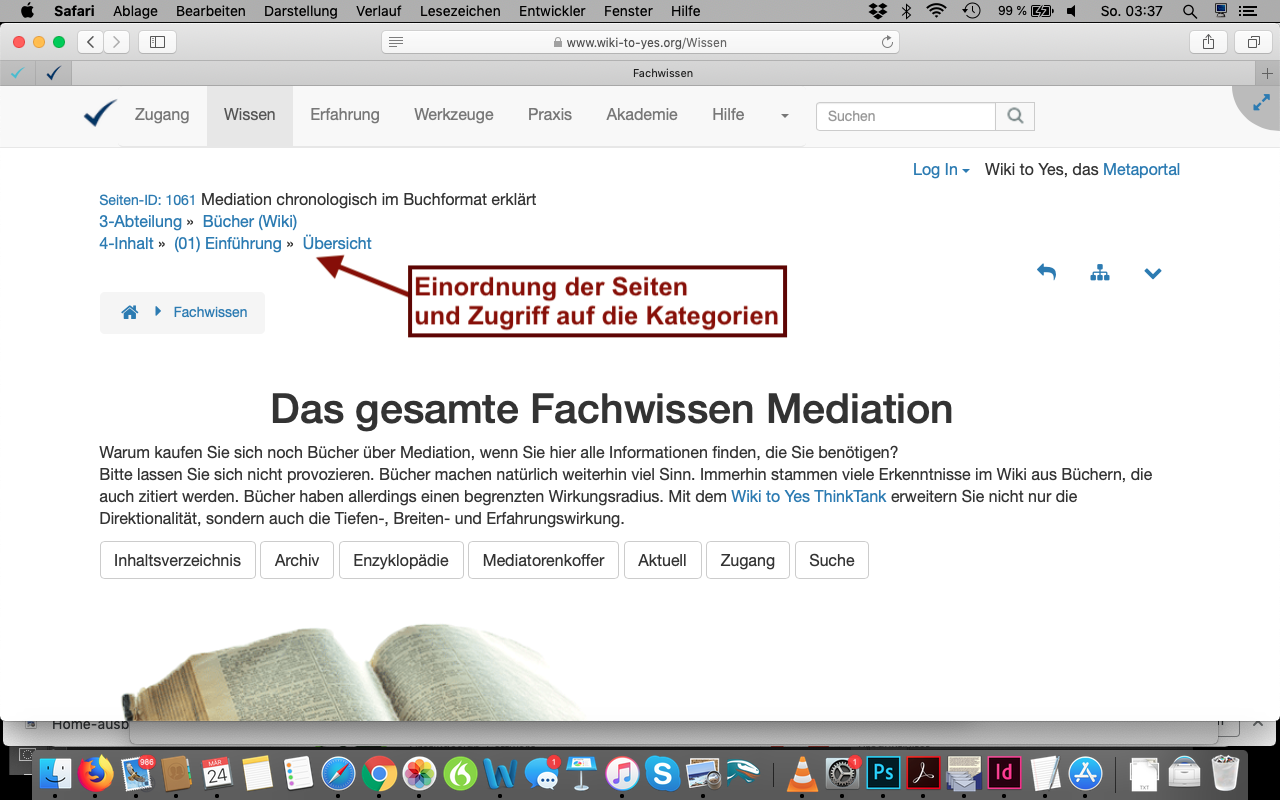Click the fullscreen expand arrows icon
This screenshot has height=800, width=1280.
click(x=1261, y=103)
